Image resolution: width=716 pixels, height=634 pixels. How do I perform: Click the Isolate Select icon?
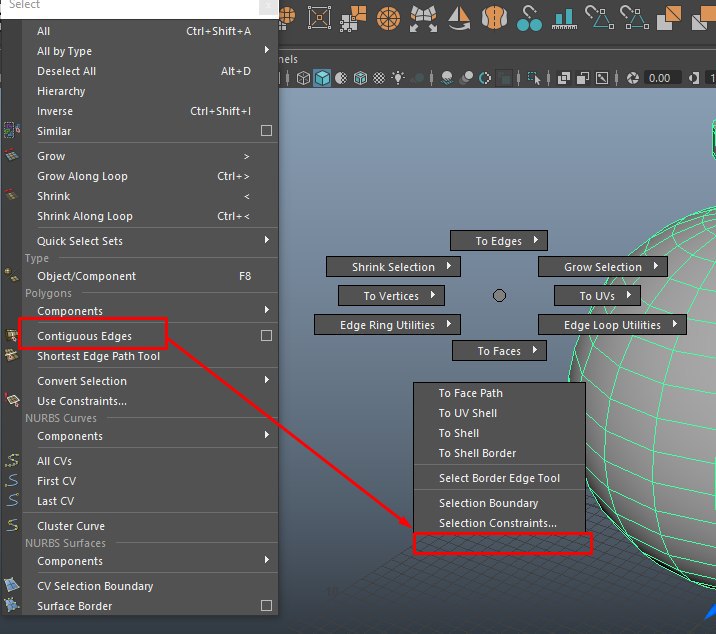tap(534, 78)
